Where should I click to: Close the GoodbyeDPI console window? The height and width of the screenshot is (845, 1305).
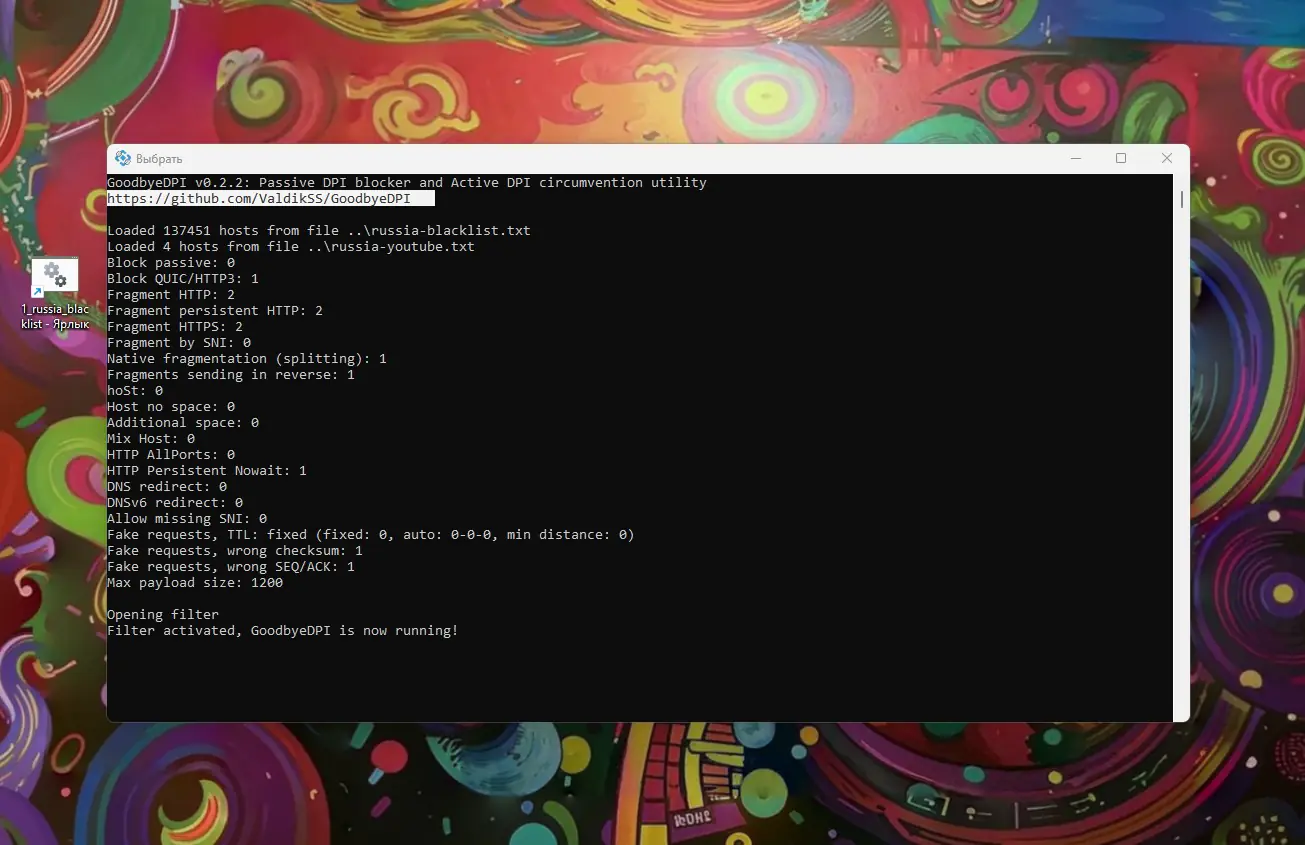1166,158
